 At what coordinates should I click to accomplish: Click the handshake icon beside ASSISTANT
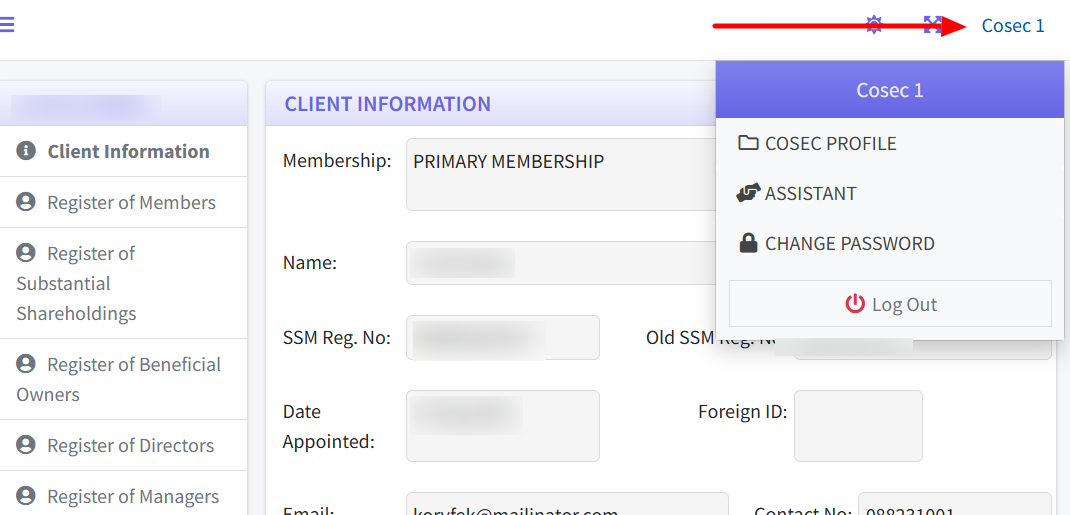click(x=748, y=193)
